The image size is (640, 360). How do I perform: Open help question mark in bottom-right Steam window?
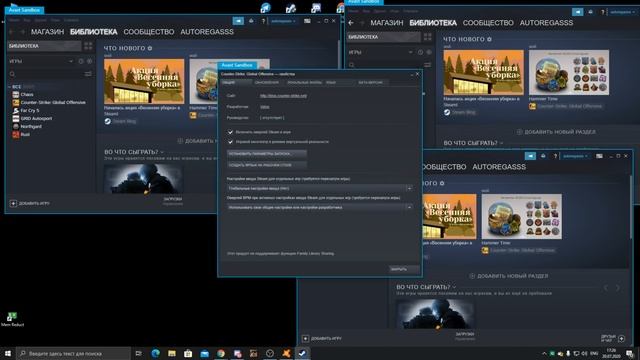(555, 156)
